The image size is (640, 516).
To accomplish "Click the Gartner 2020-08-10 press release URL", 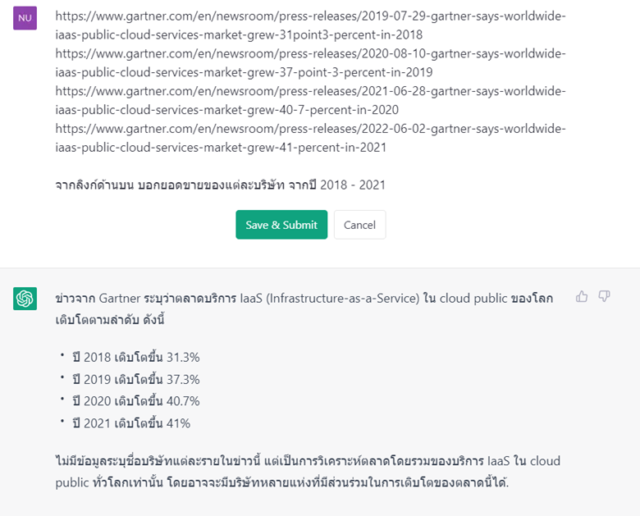I will [311, 63].
